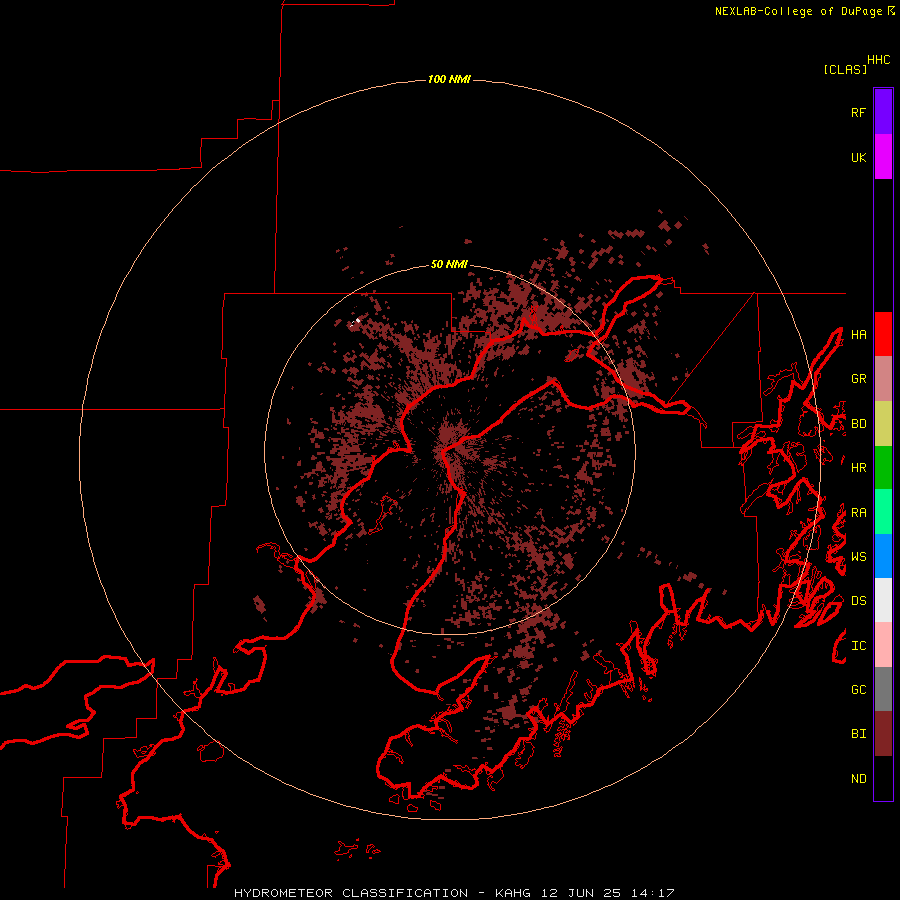Click the 12 JUN 25 date text
The width and height of the screenshot is (900, 900).
pyautogui.click(x=581, y=893)
